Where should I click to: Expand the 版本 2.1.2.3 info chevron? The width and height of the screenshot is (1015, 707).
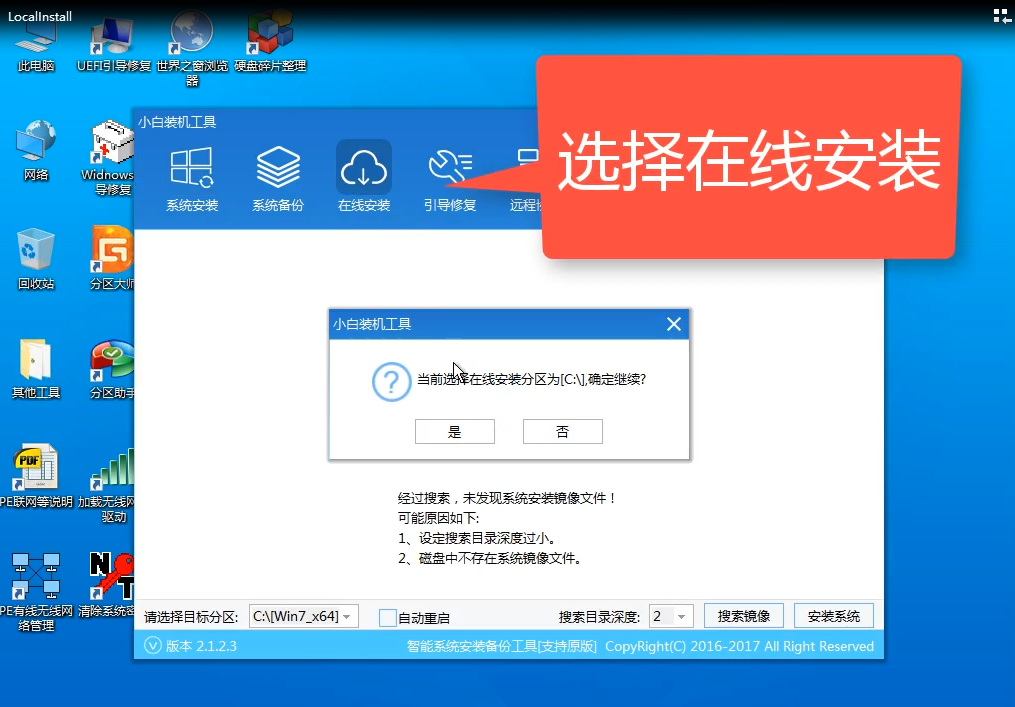(151, 646)
